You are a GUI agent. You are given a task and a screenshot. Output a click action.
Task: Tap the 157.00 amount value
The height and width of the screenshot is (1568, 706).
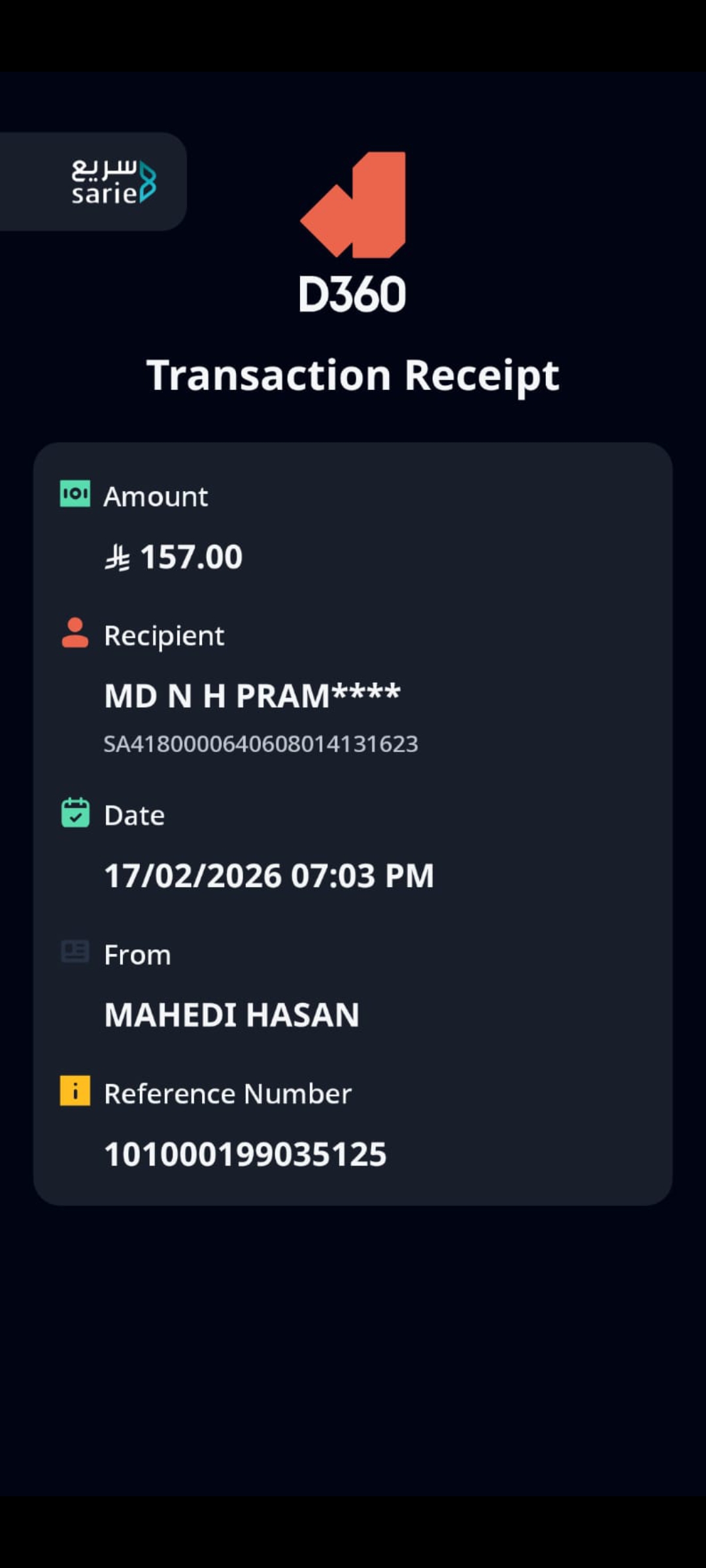click(191, 557)
